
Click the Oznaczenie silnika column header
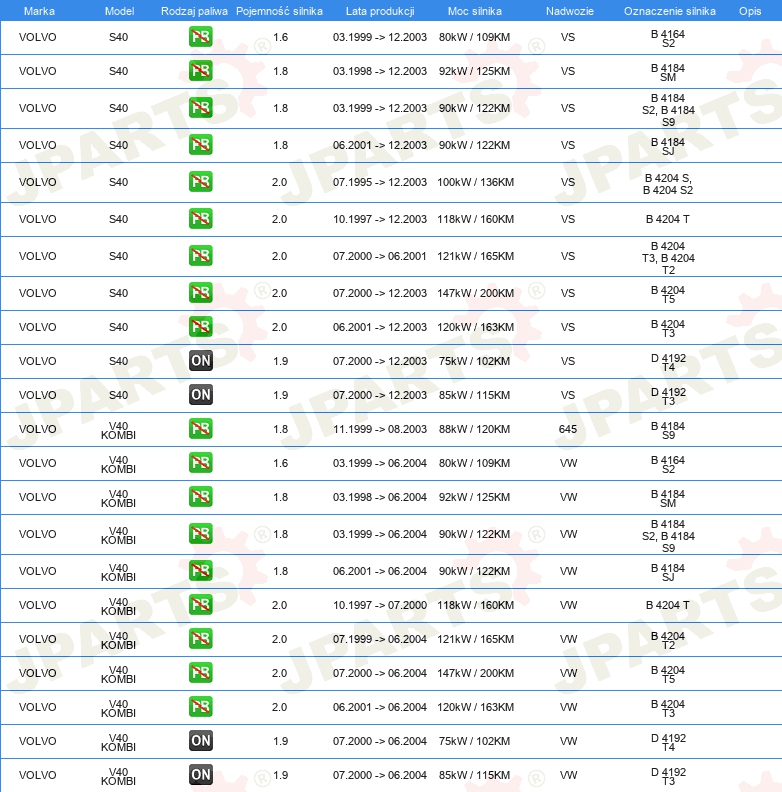click(x=669, y=11)
